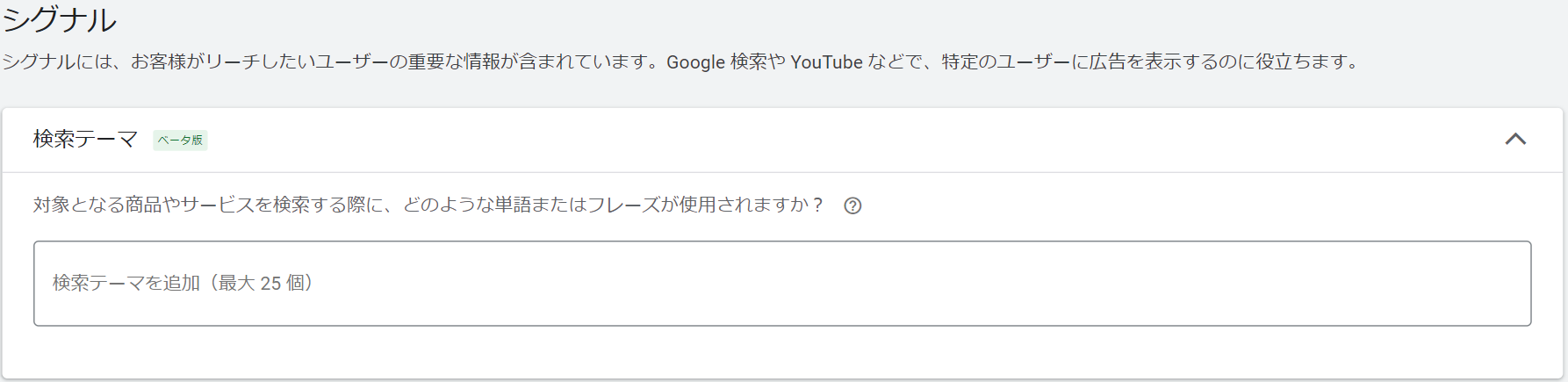The width and height of the screenshot is (1568, 382).
Task: Click Google 検索 text in description
Action: (716, 61)
